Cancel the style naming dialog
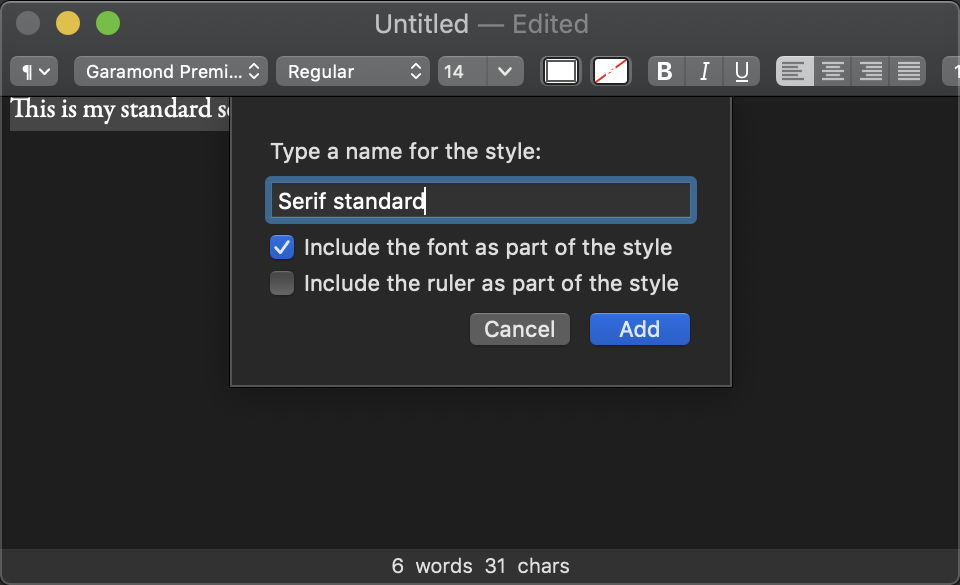This screenshot has height=585, width=960. [519, 329]
